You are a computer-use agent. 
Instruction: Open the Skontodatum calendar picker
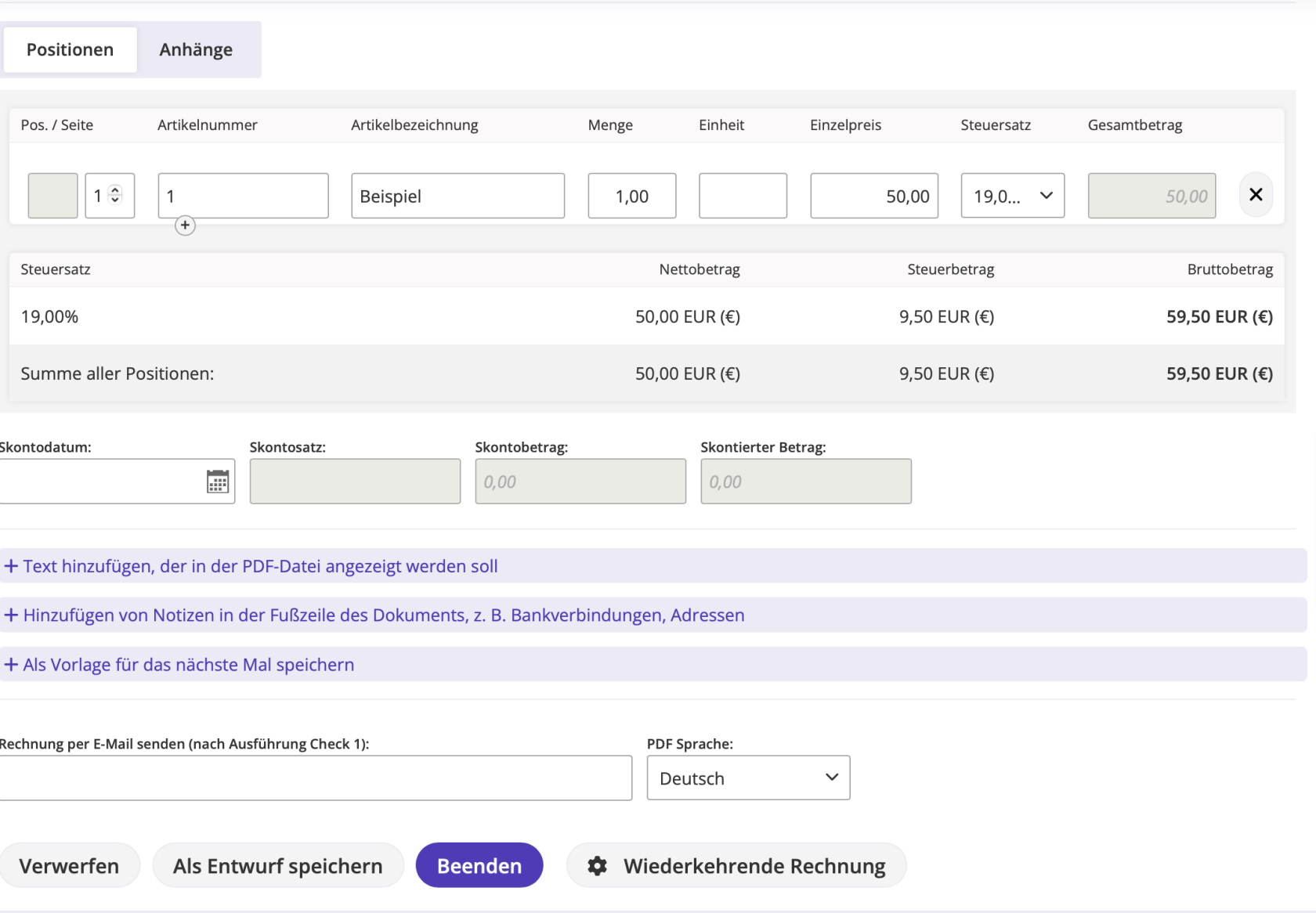coord(218,482)
